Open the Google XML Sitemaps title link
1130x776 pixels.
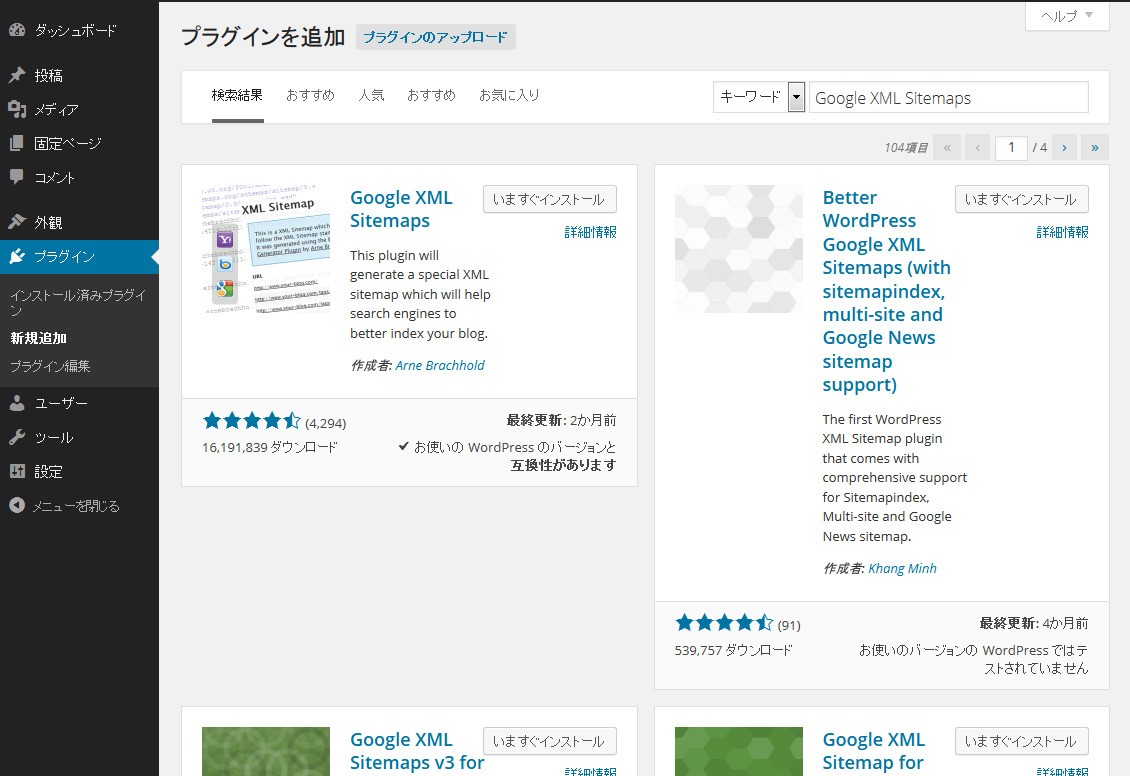tap(401, 209)
